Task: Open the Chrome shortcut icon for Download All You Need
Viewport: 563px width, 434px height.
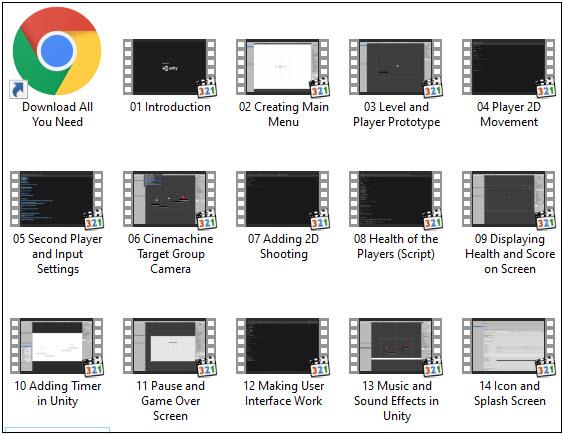Action: (x=57, y=52)
